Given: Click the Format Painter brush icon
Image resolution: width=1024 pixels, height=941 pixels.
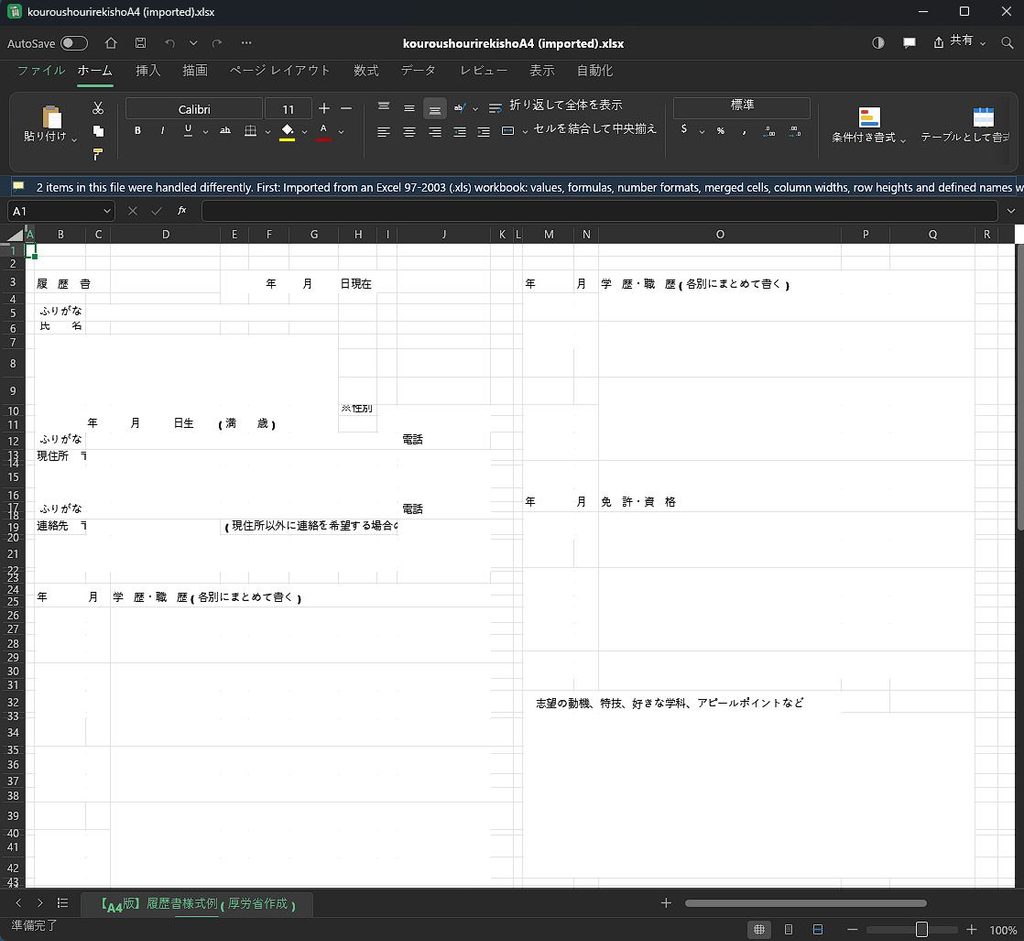Looking at the screenshot, I should click(x=98, y=154).
